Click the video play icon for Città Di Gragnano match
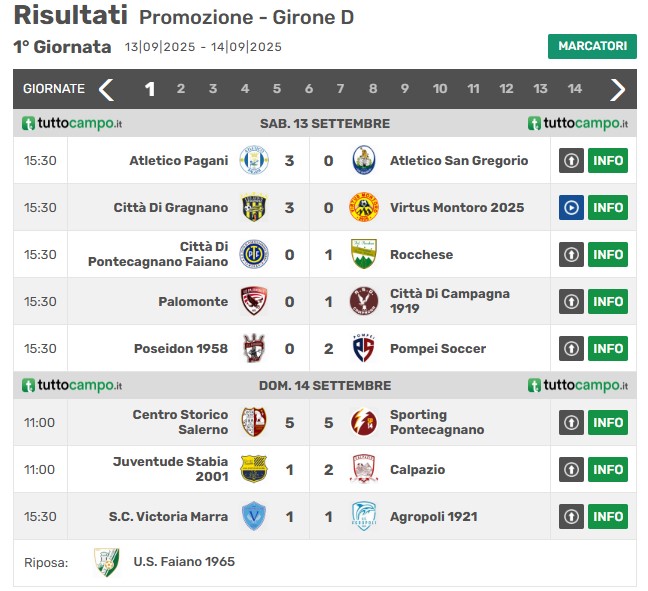Image resolution: width=648 pixels, height=591 pixels. click(x=571, y=207)
